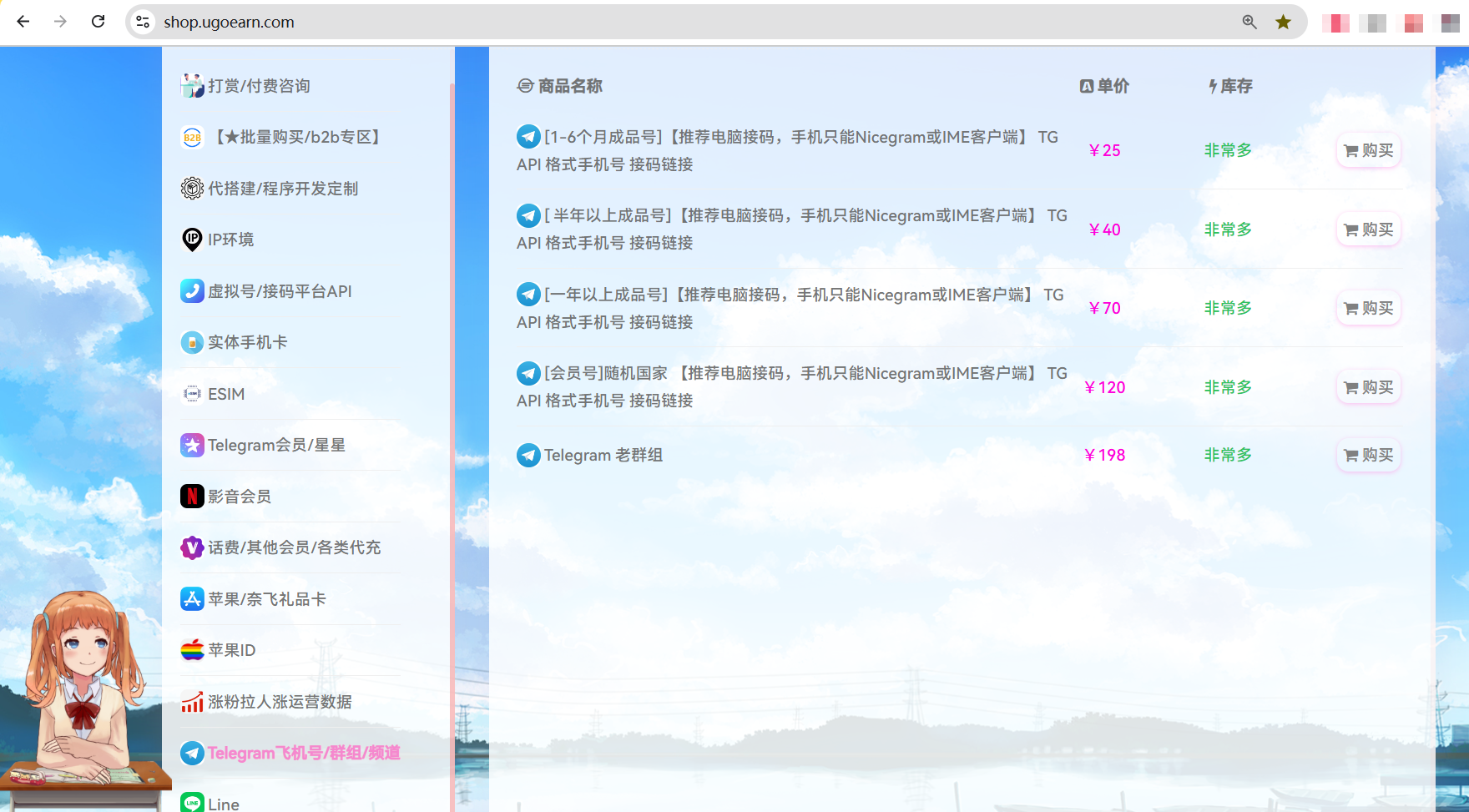Click the 单价 column header
The image size is (1469, 812).
tap(1104, 86)
